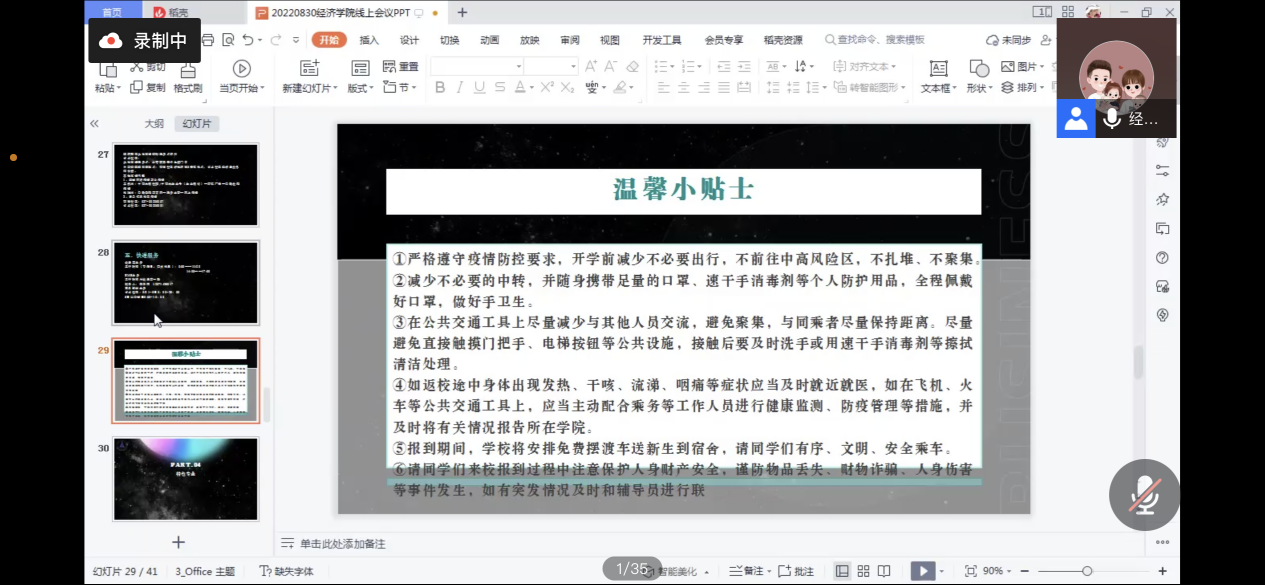The image size is (1265, 585).
Task: Select slide 30 thumbnail
Action: tap(185, 479)
